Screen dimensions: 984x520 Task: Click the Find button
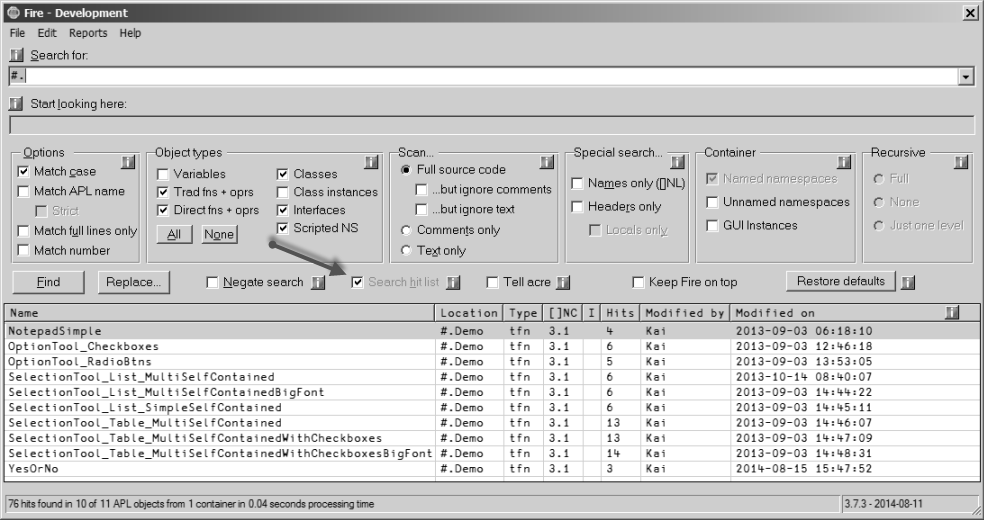coord(48,282)
